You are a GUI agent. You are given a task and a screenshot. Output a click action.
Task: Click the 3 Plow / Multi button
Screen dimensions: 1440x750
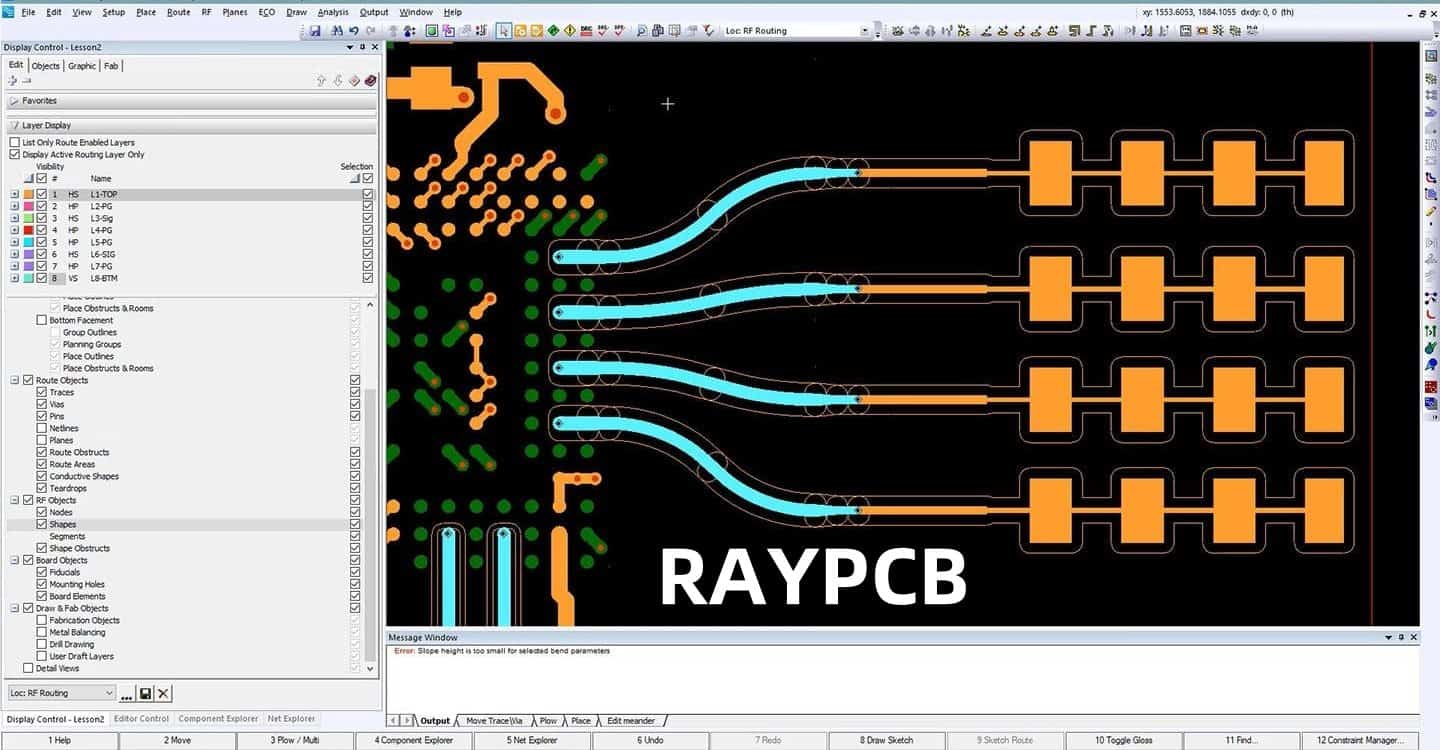(295, 741)
